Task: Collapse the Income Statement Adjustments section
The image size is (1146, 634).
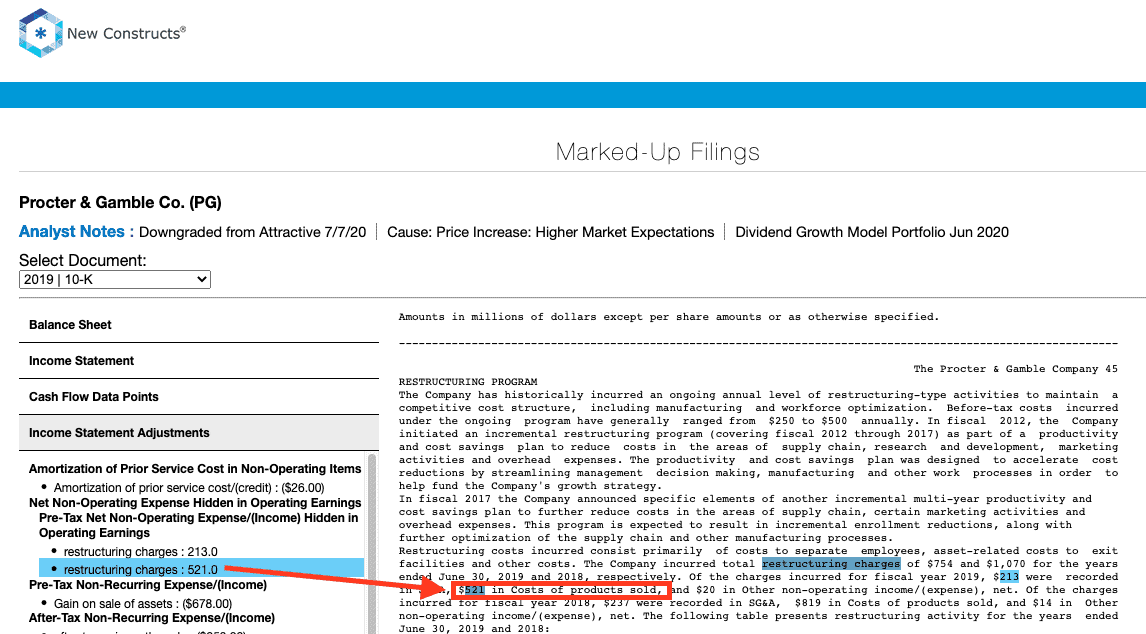Action: (199, 433)
